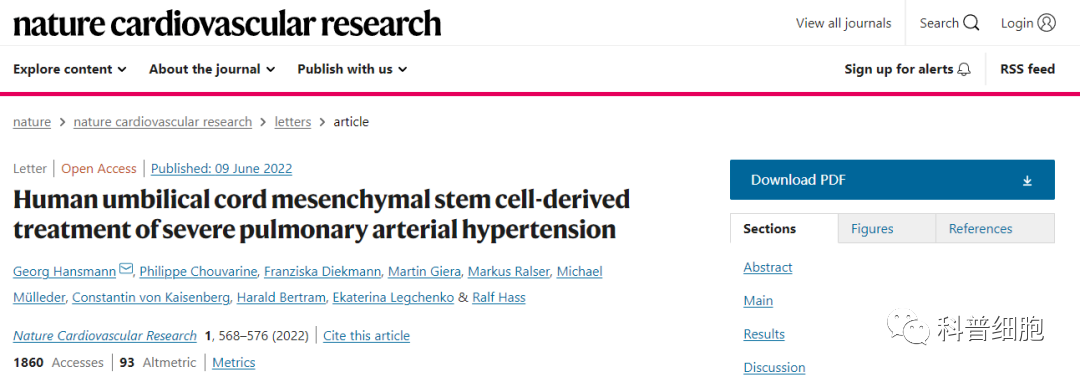Screen dimensions: 1080x377
Task: Click View all journals link
Action: pos(844,23)
